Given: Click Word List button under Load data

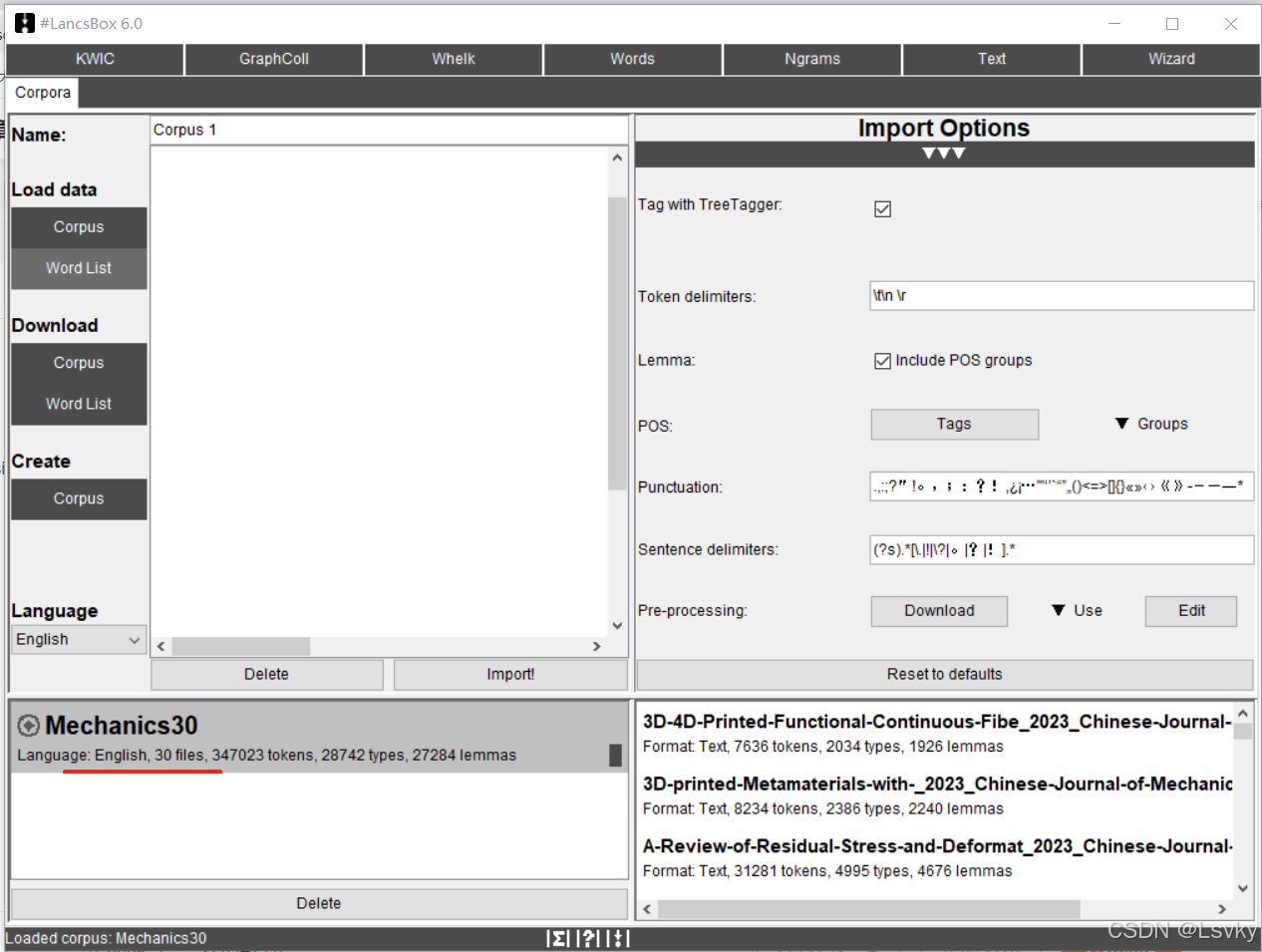Looking at the screenshot, I should pyautogui.click(x=79, y=268).
